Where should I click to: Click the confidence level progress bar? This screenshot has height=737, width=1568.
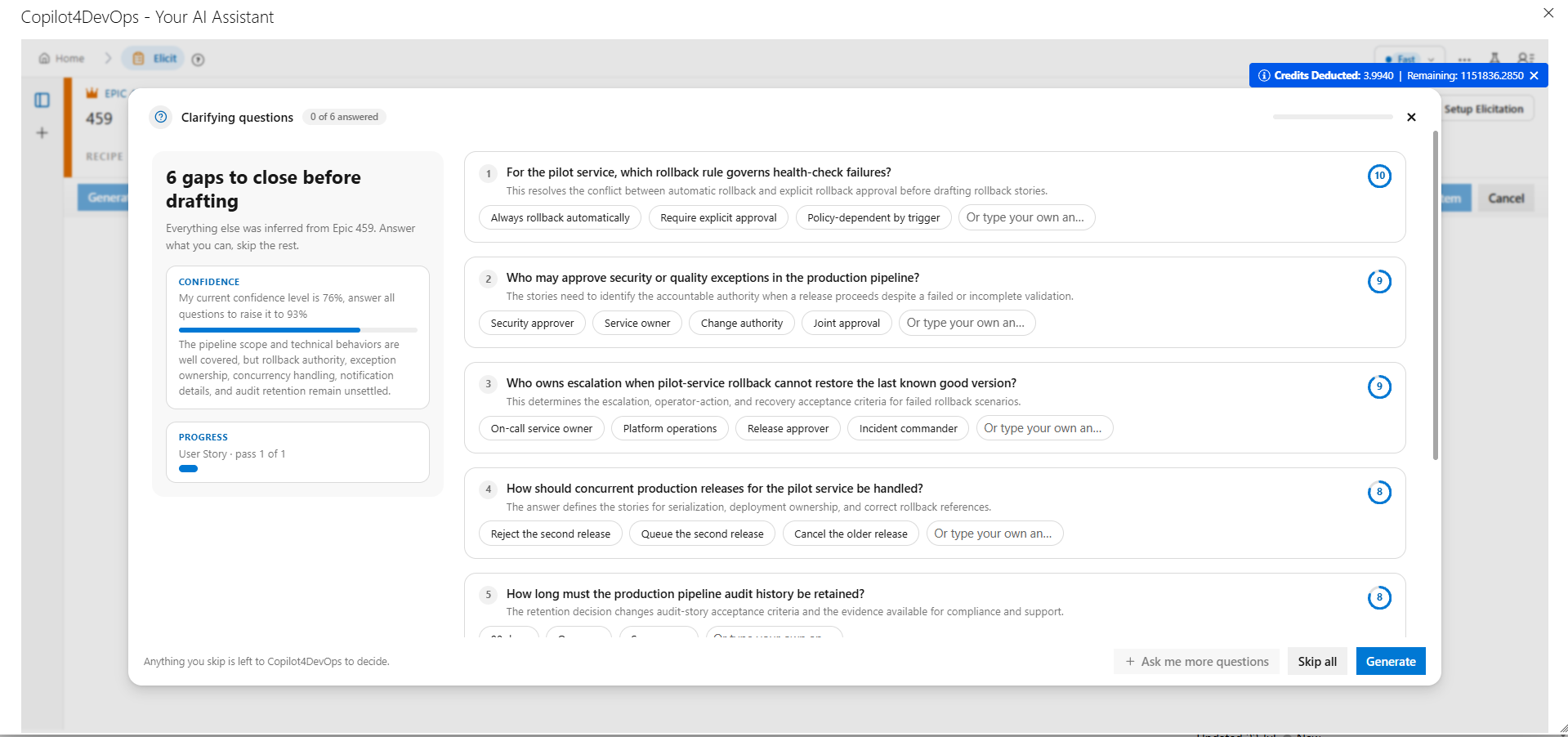coord(297,330)
